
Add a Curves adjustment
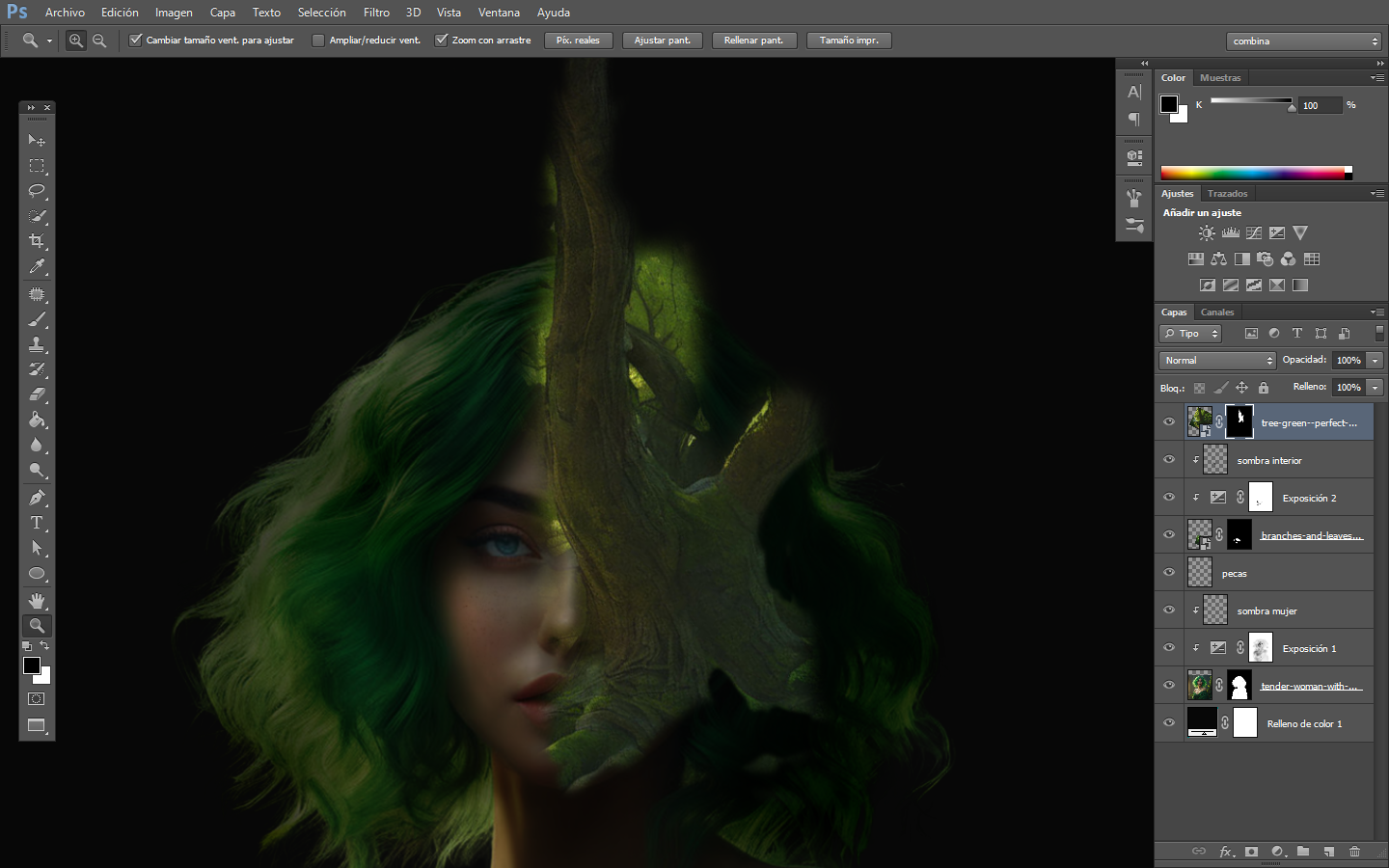point(1254,233)
